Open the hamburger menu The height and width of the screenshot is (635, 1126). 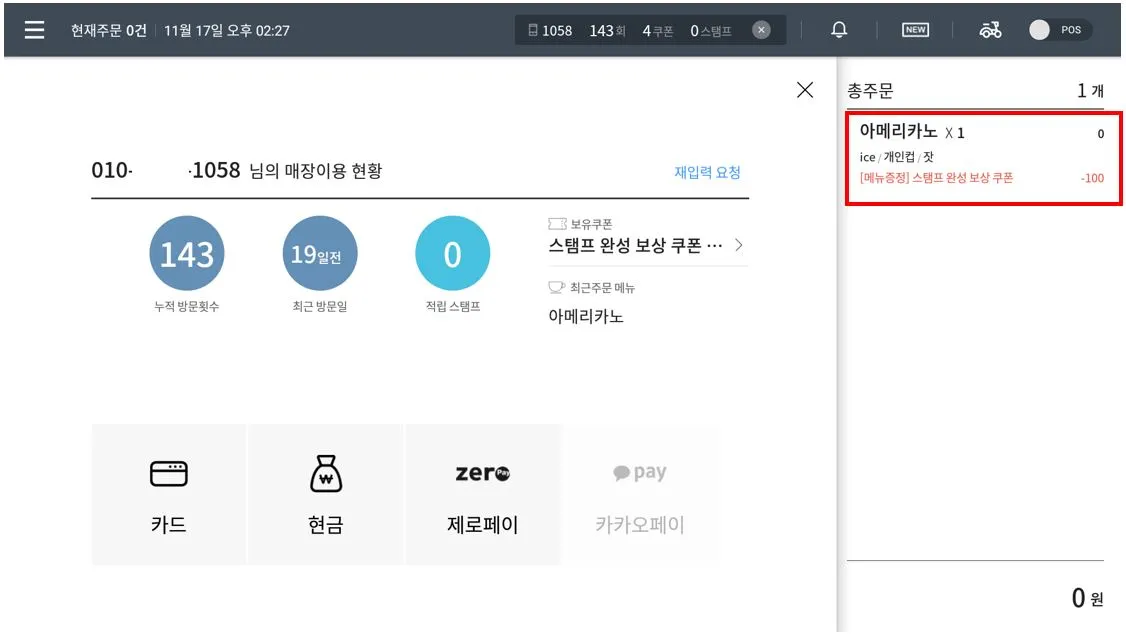[x=34, y=29]
